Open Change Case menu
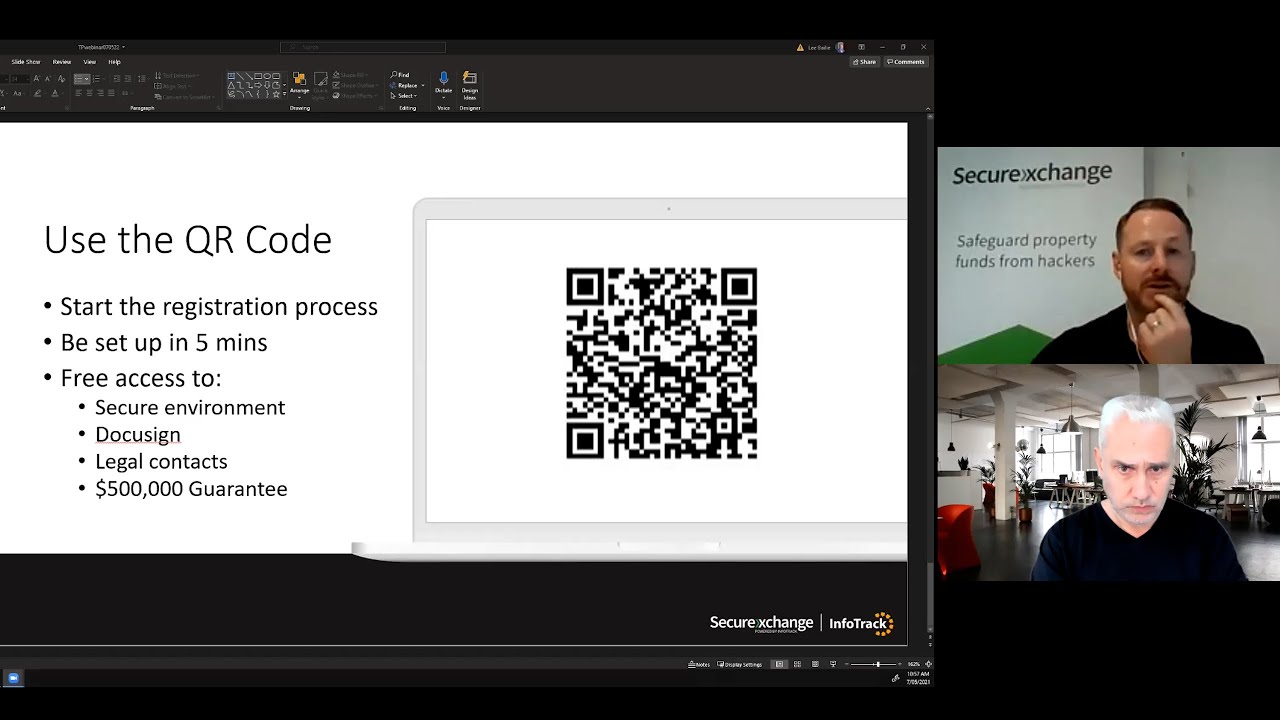Image resolution: width=1280 pixels, height=720 pixels. tap(18, 93)
